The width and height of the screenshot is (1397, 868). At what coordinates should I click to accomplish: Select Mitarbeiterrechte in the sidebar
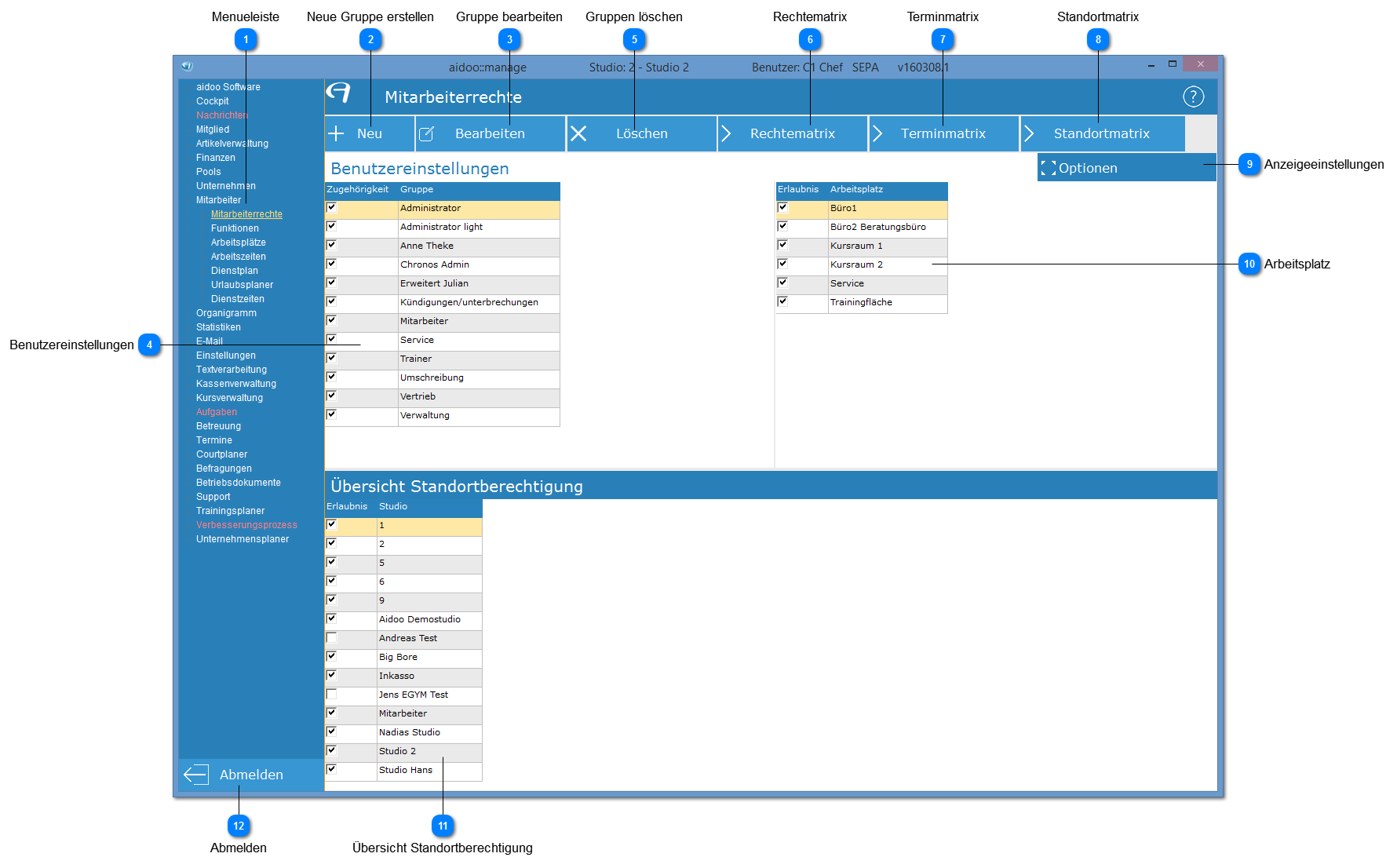coord(246,214)
